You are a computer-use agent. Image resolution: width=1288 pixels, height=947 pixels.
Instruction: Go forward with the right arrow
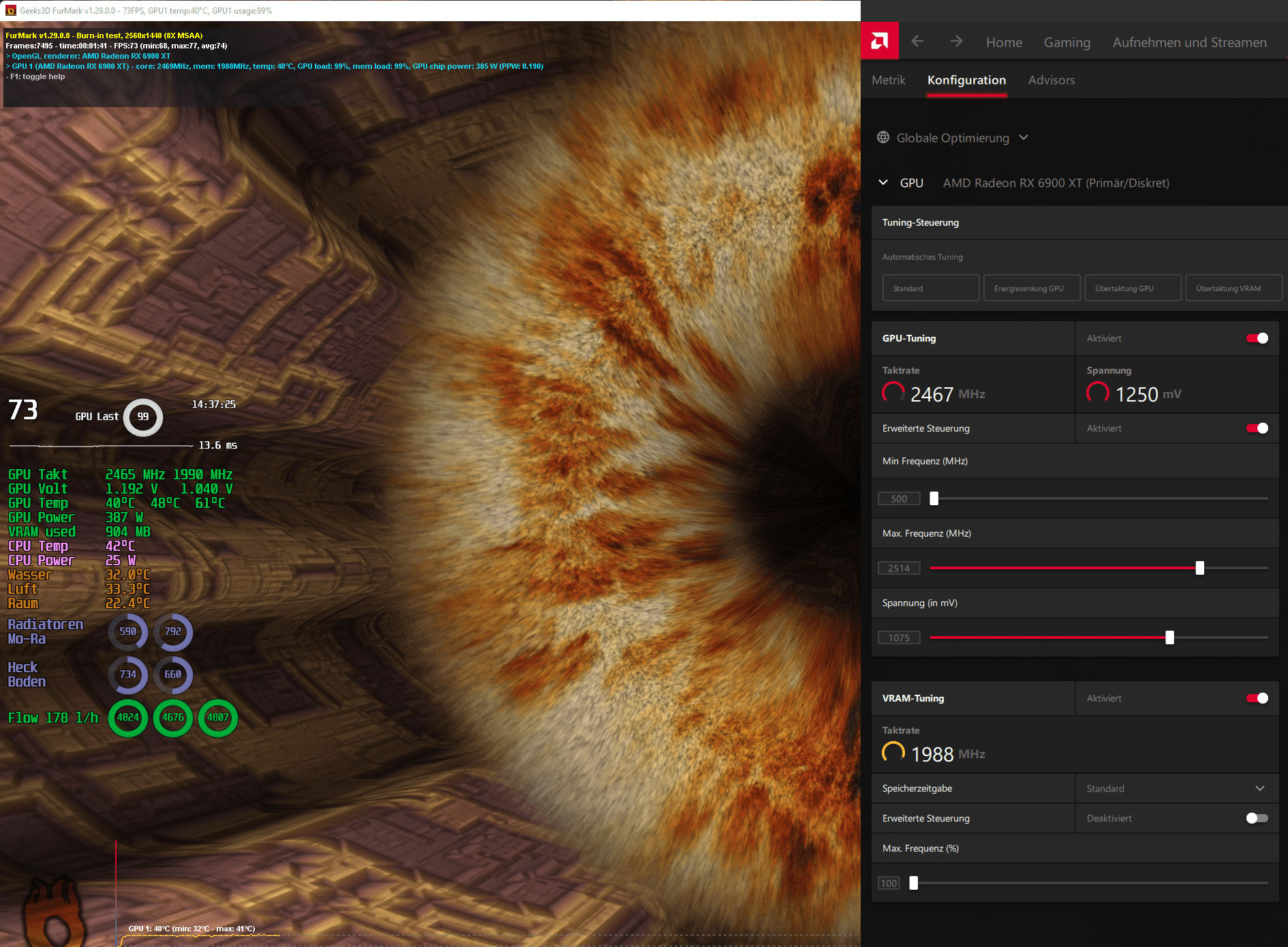pos(957,42)
